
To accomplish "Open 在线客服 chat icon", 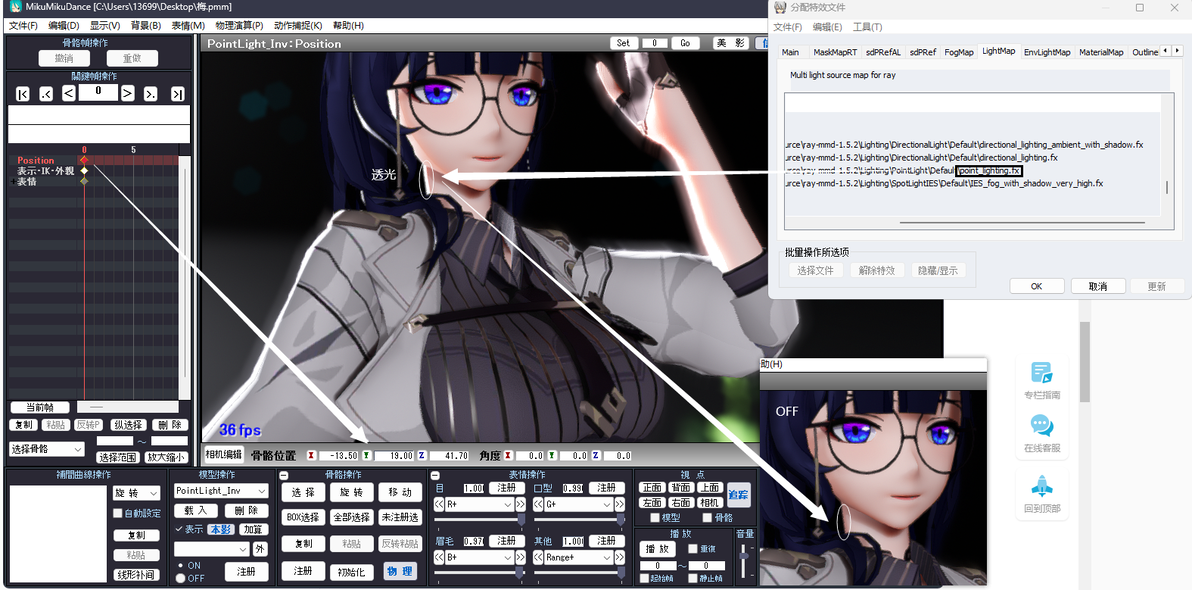I will click(x=1041, y=433).
